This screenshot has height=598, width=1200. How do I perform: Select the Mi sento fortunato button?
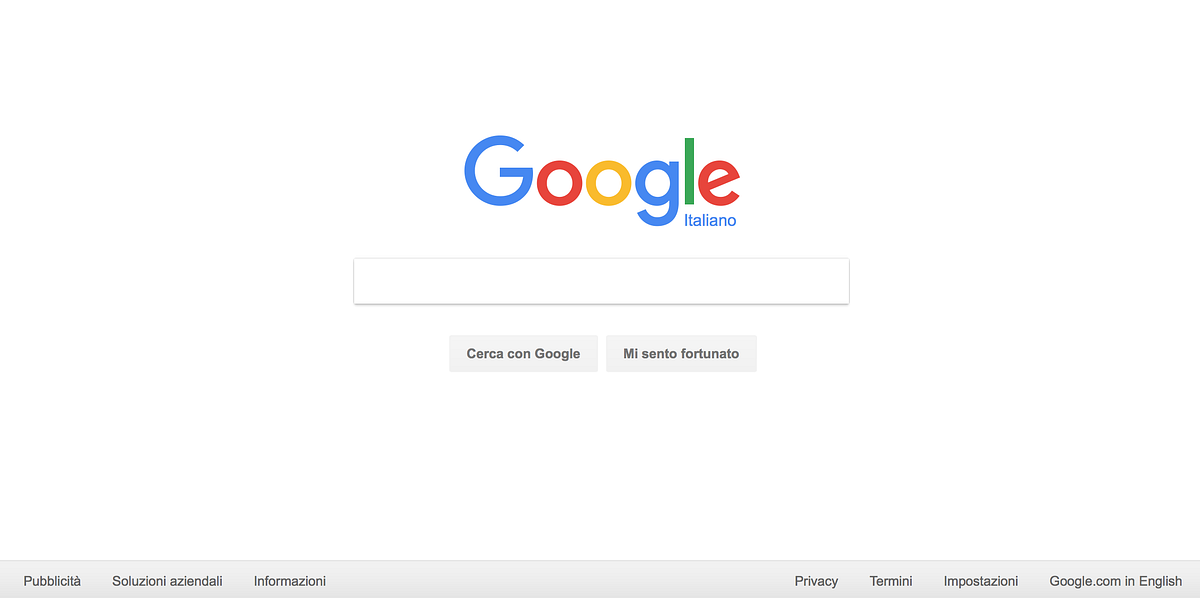[x=681, y=354]
